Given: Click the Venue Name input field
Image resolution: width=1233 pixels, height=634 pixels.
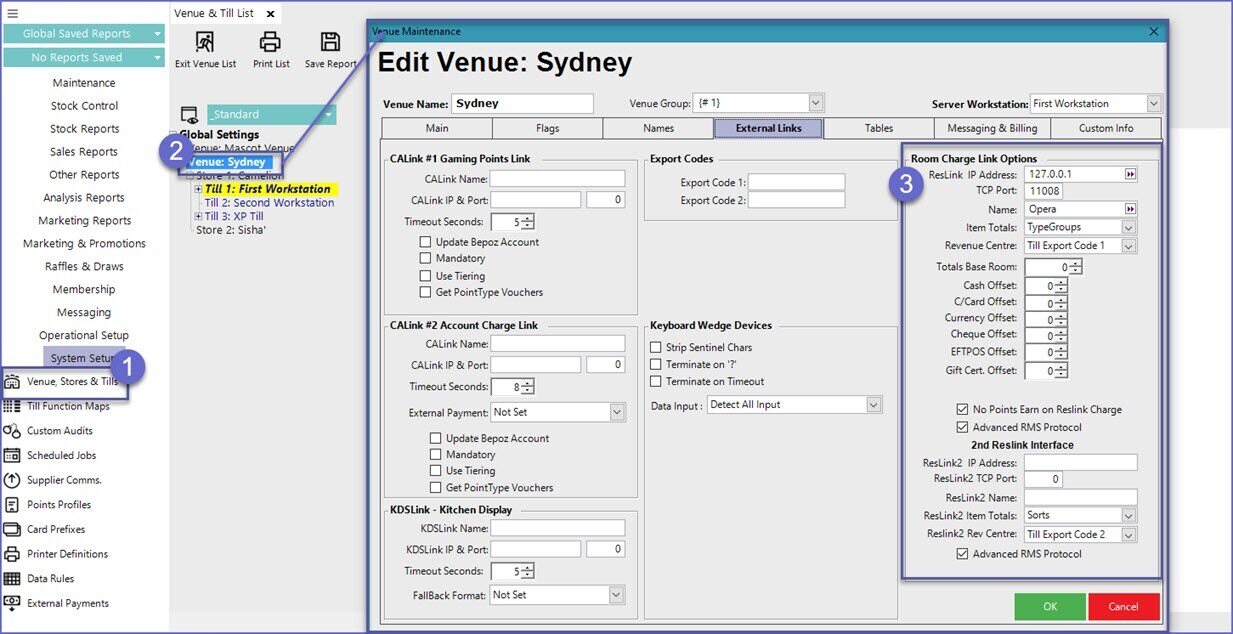Looking at the screenshot, I should (x=522, y=103).
